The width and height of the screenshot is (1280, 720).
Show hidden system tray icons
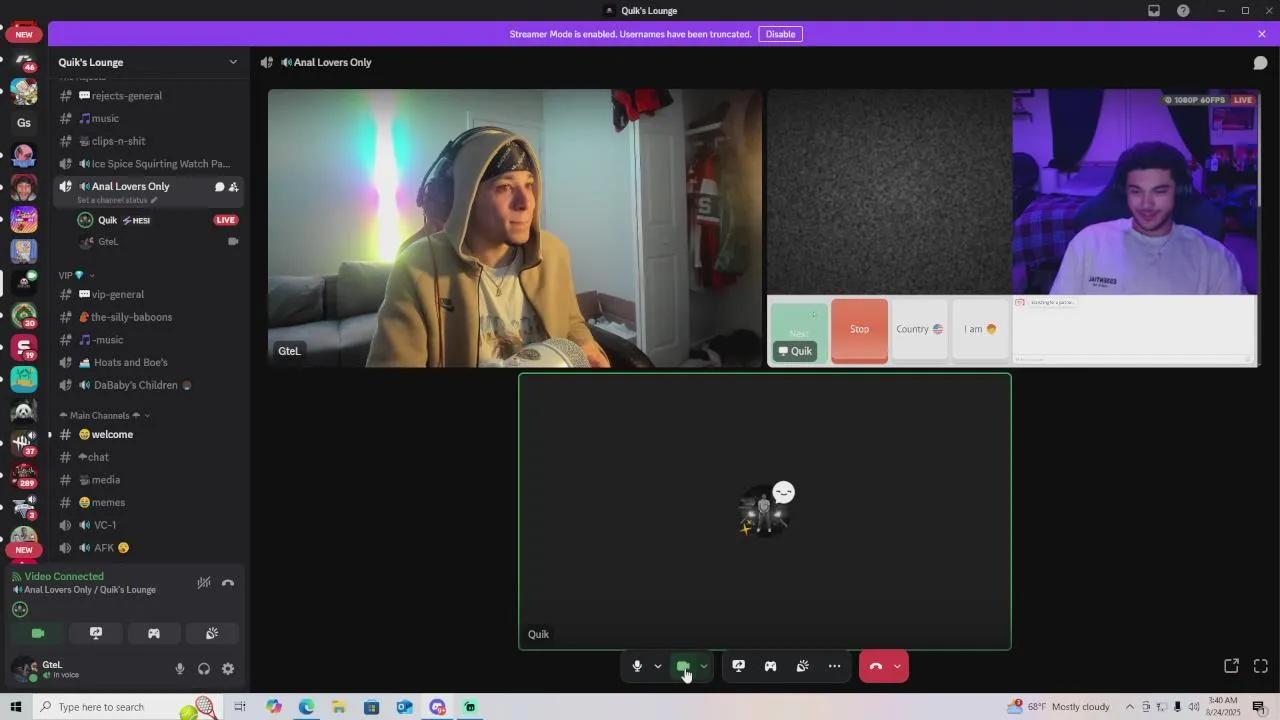pyautogui.click(x=1129, y=707)
